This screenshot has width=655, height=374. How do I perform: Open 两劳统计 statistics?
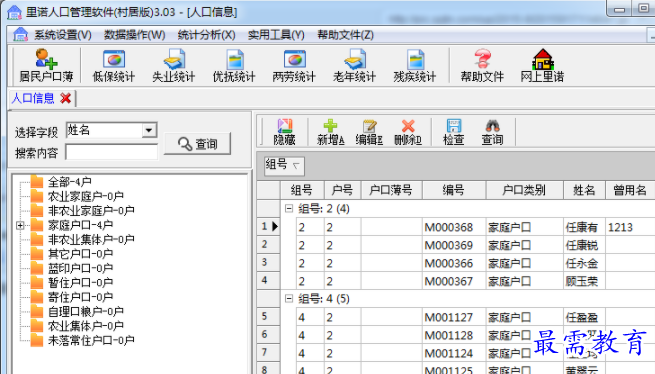(x=294, y=66)
